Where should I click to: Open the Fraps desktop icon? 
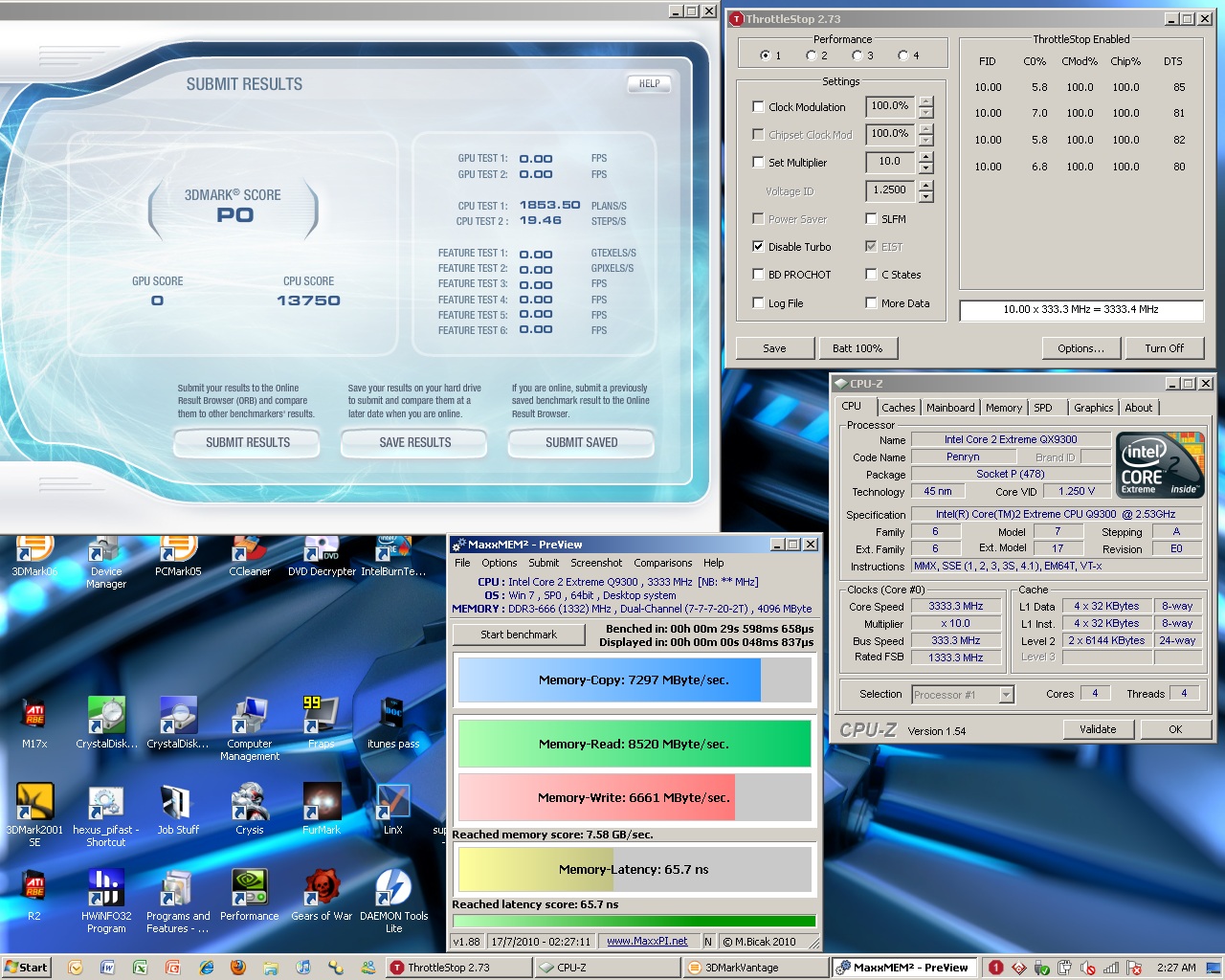[x=322, y=716]
